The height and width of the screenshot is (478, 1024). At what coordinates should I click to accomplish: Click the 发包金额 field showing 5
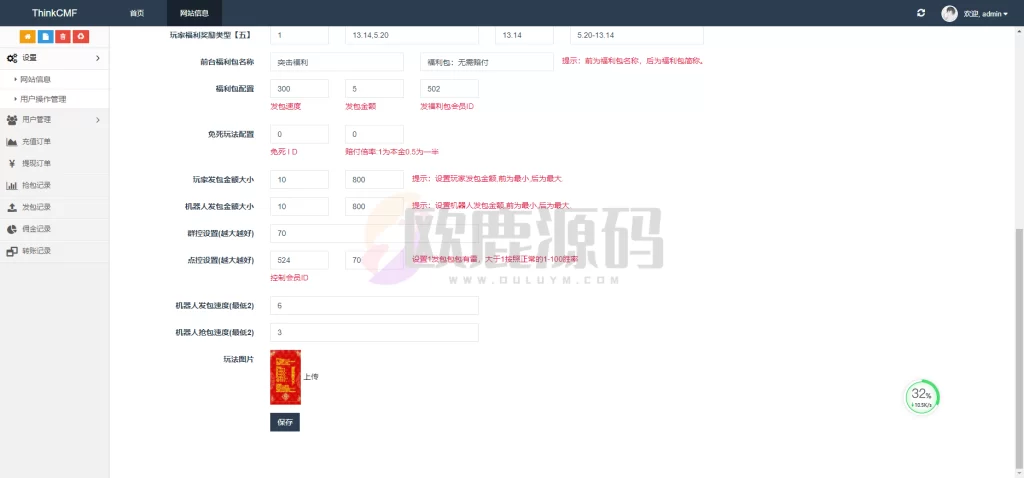tap(374, 89)
